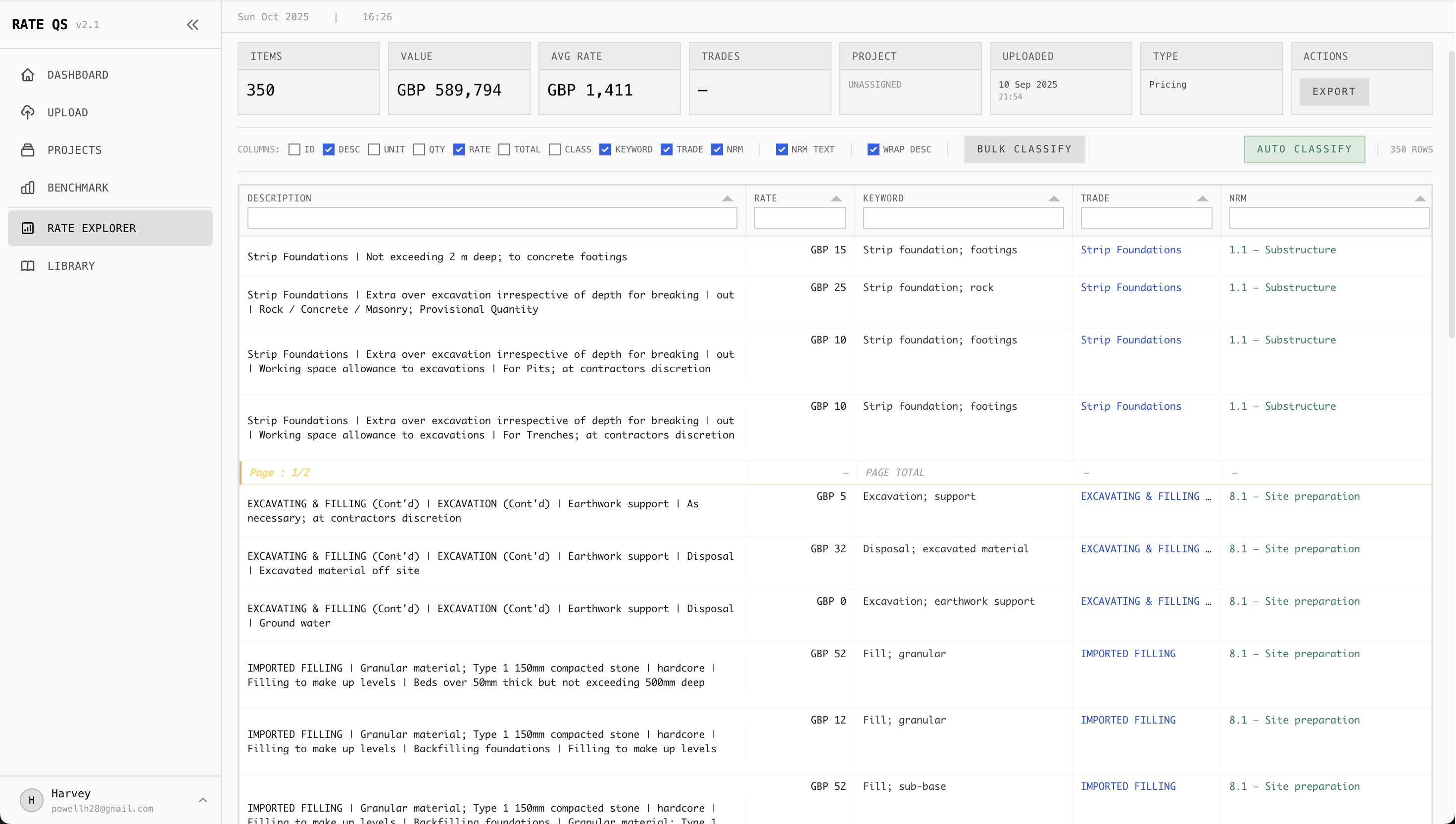Click the Projects briefcase icon

[x=28, y=150]
